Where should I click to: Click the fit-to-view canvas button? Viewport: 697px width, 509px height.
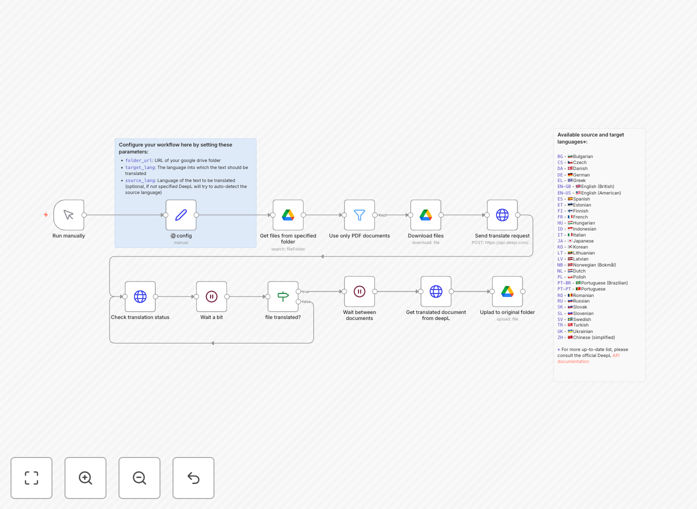[x=32, y=478]
